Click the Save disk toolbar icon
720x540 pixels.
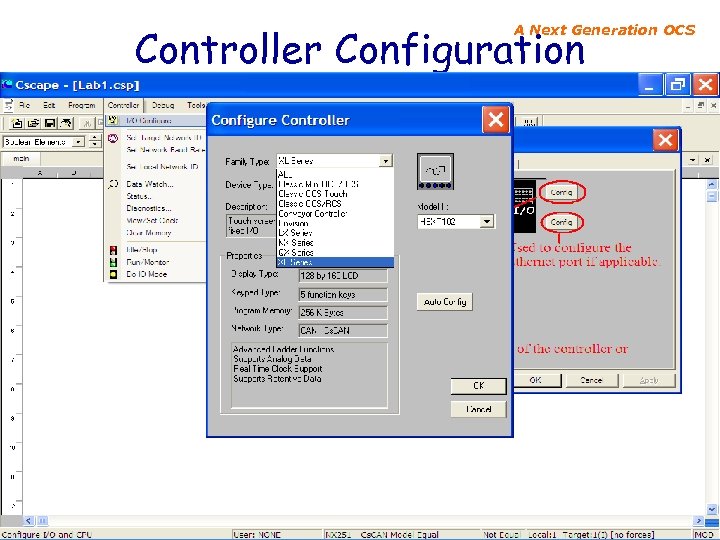(50, 123)
